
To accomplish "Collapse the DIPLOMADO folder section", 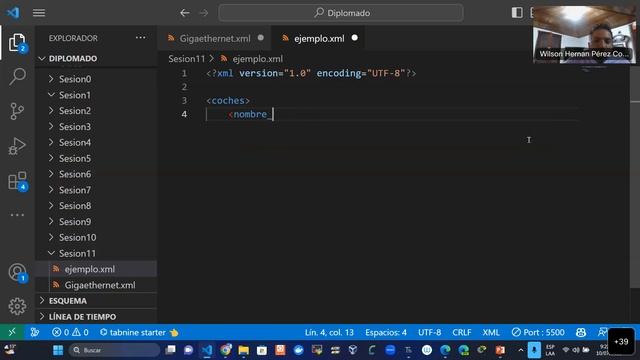I will click(96, 58).
